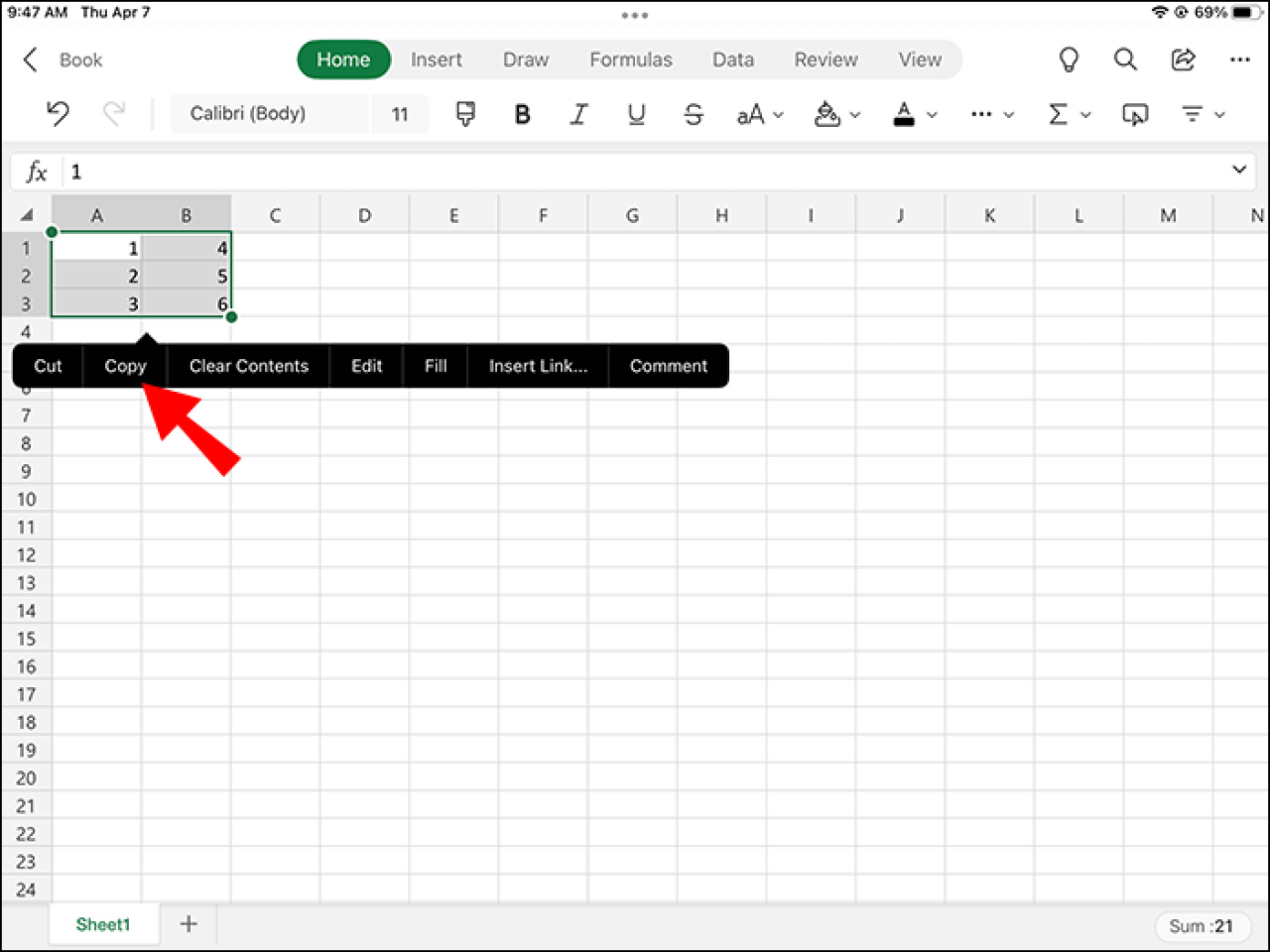1270x952 pixels.
Task: Apply strikethrough formatting
Action: [x=694, y=114]
